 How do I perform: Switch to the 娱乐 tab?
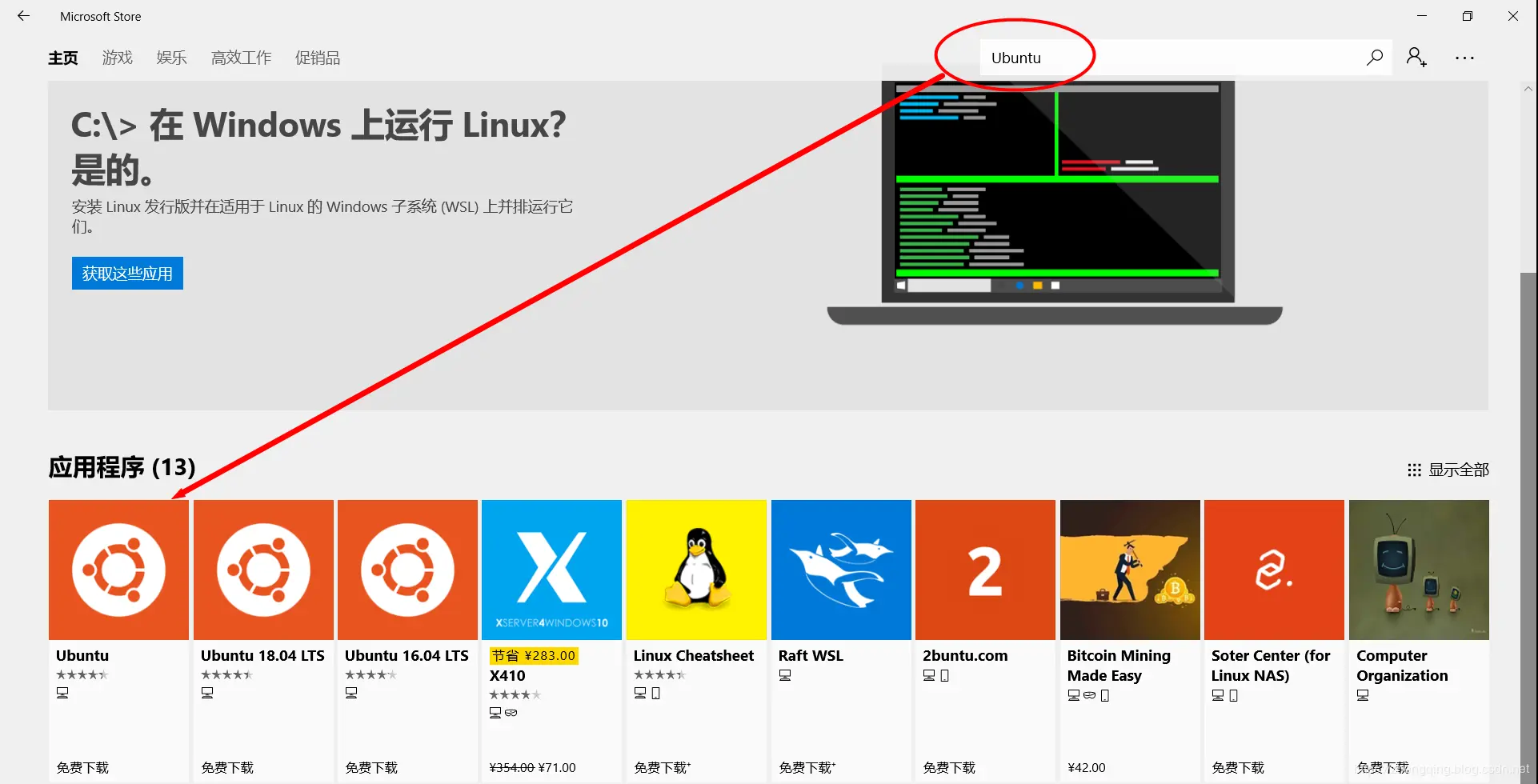(172, 58)
